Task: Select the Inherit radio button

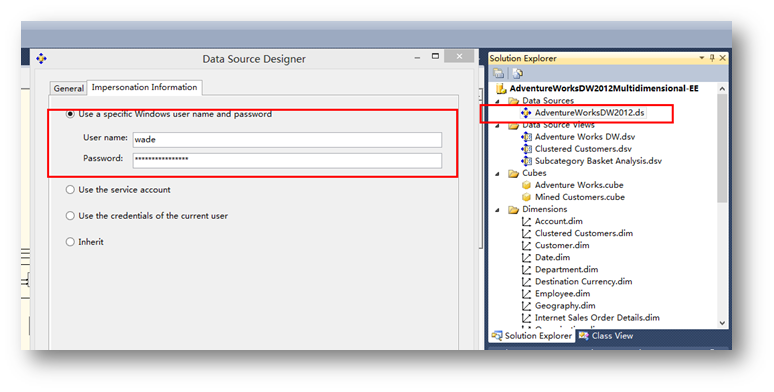Action: click(70, 242)
